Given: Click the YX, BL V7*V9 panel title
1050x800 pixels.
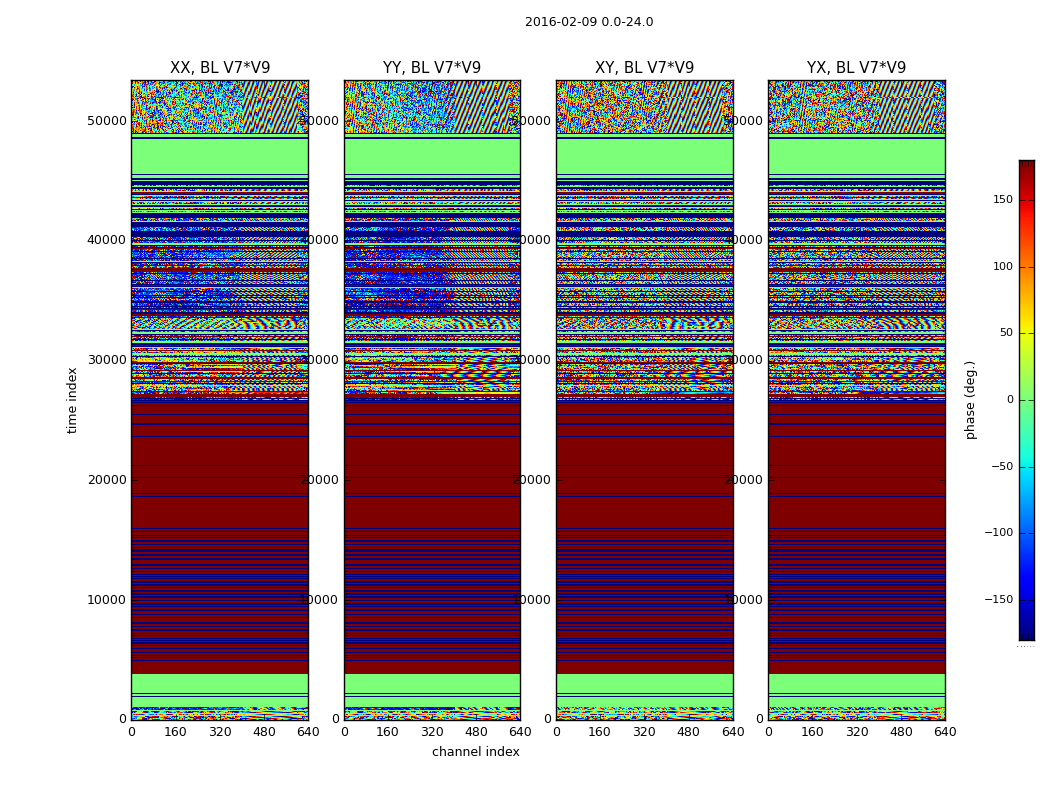Looking at the screenshot, I should tap(856, 68).
